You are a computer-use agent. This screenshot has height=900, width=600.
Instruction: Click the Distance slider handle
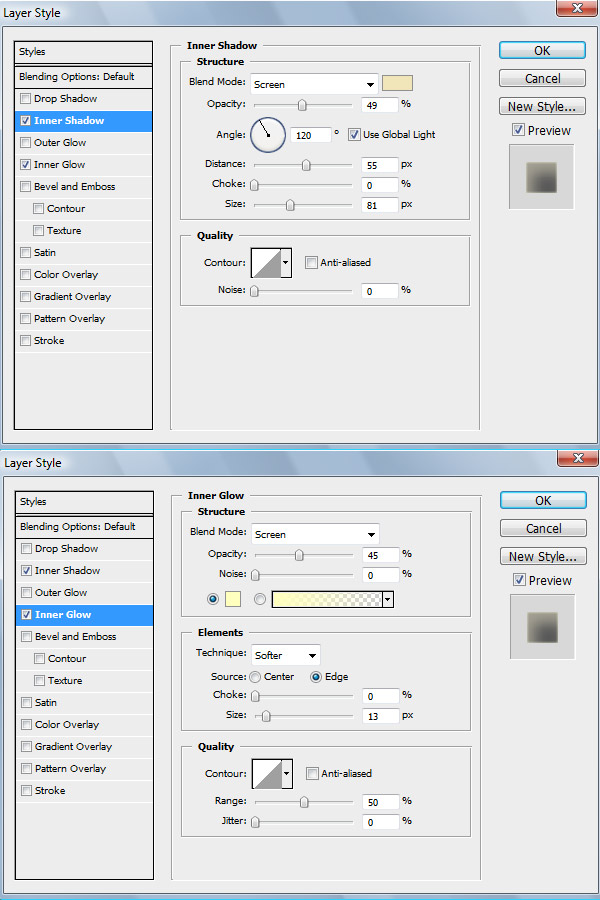click(306, 165)
